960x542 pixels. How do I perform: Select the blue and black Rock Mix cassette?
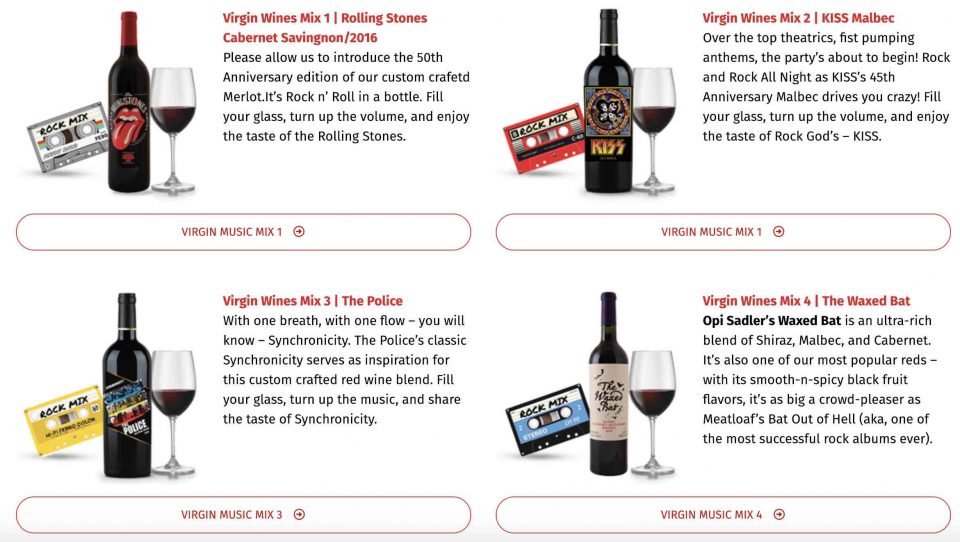[547, 420]
